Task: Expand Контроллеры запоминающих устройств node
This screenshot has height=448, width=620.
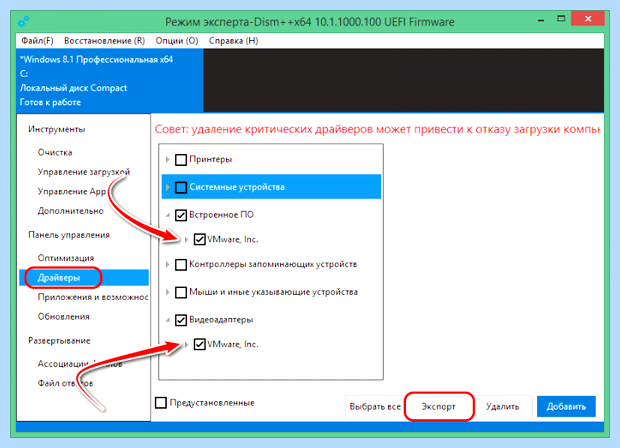Action: (168, 265)
